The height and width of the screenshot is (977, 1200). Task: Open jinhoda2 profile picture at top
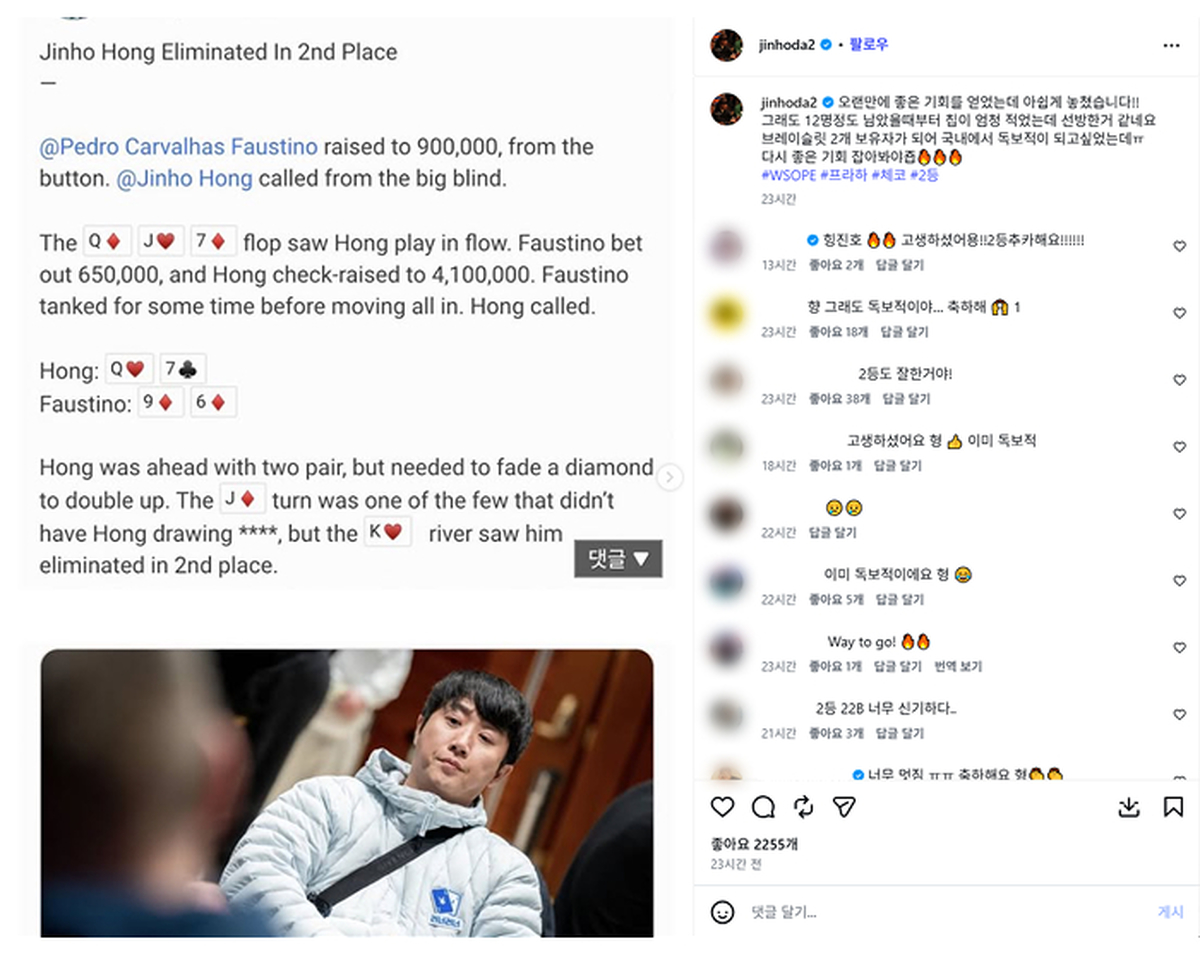(727, 46)
